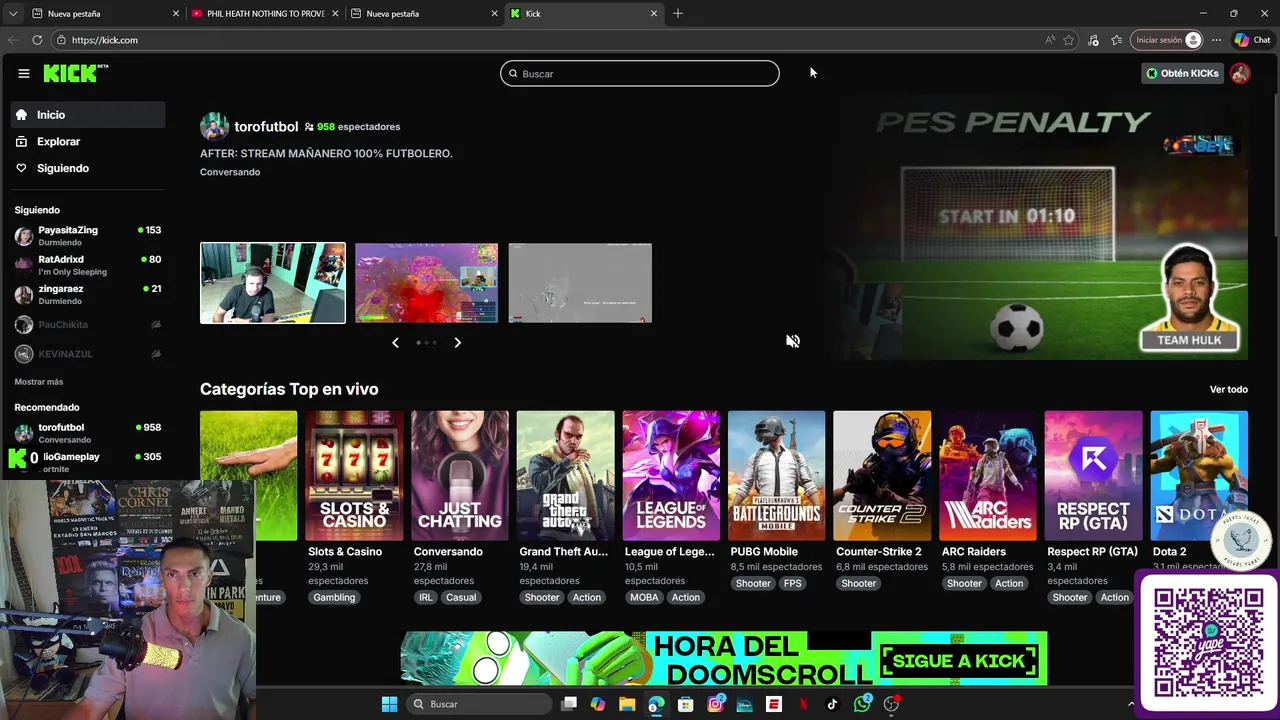Open the browser tab list dropdown

coord(12,14)
